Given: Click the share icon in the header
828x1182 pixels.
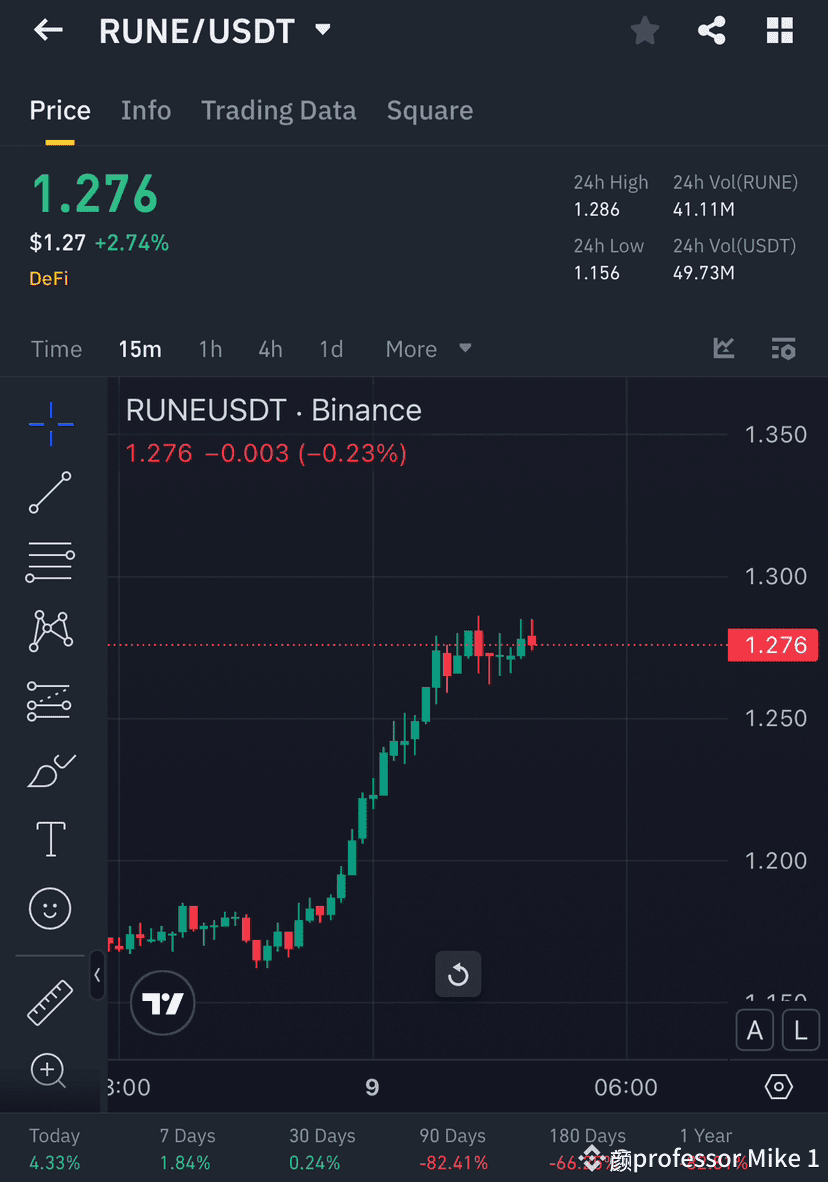Looking at the screenshot, I should coord(712,30).
